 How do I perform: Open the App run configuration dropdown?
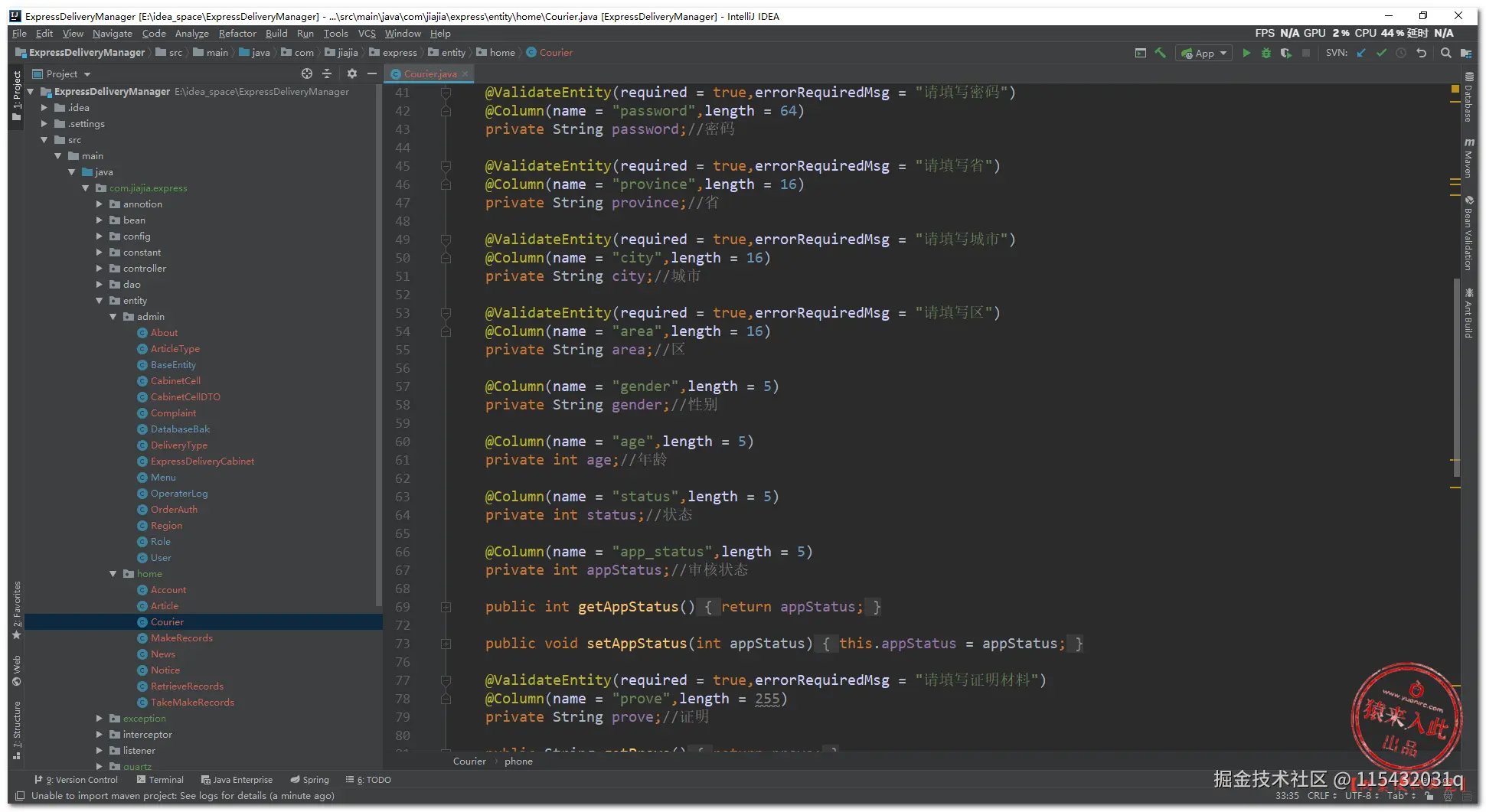coord(1204,53)
